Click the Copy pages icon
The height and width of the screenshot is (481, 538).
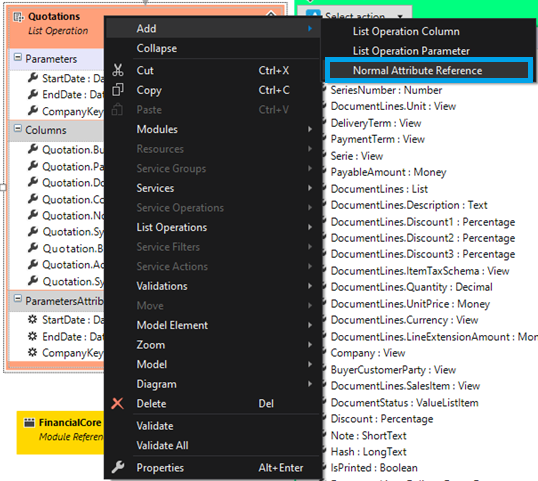tap(118, 90)
